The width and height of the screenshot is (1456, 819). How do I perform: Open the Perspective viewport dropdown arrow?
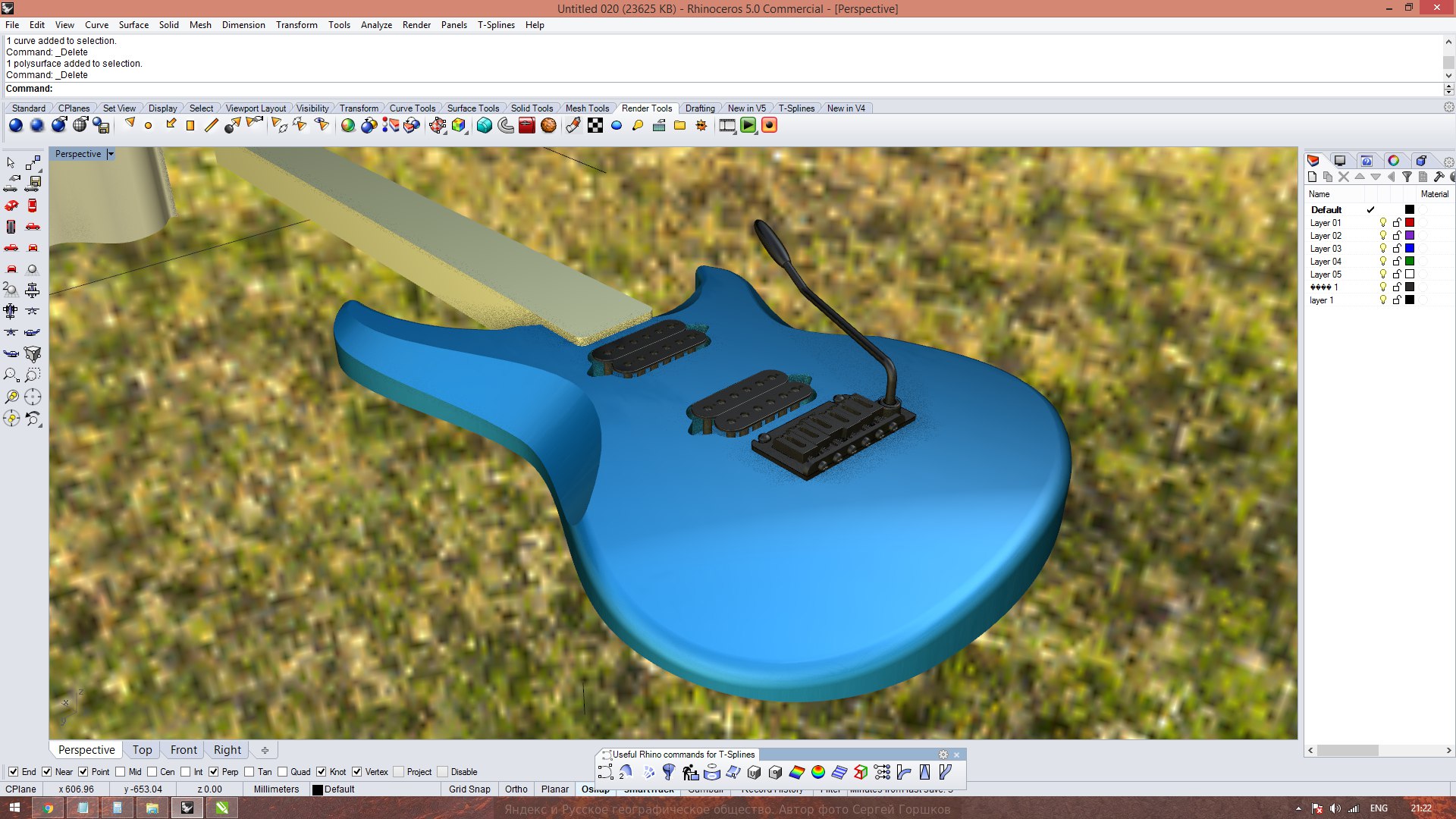click(111, 154)
